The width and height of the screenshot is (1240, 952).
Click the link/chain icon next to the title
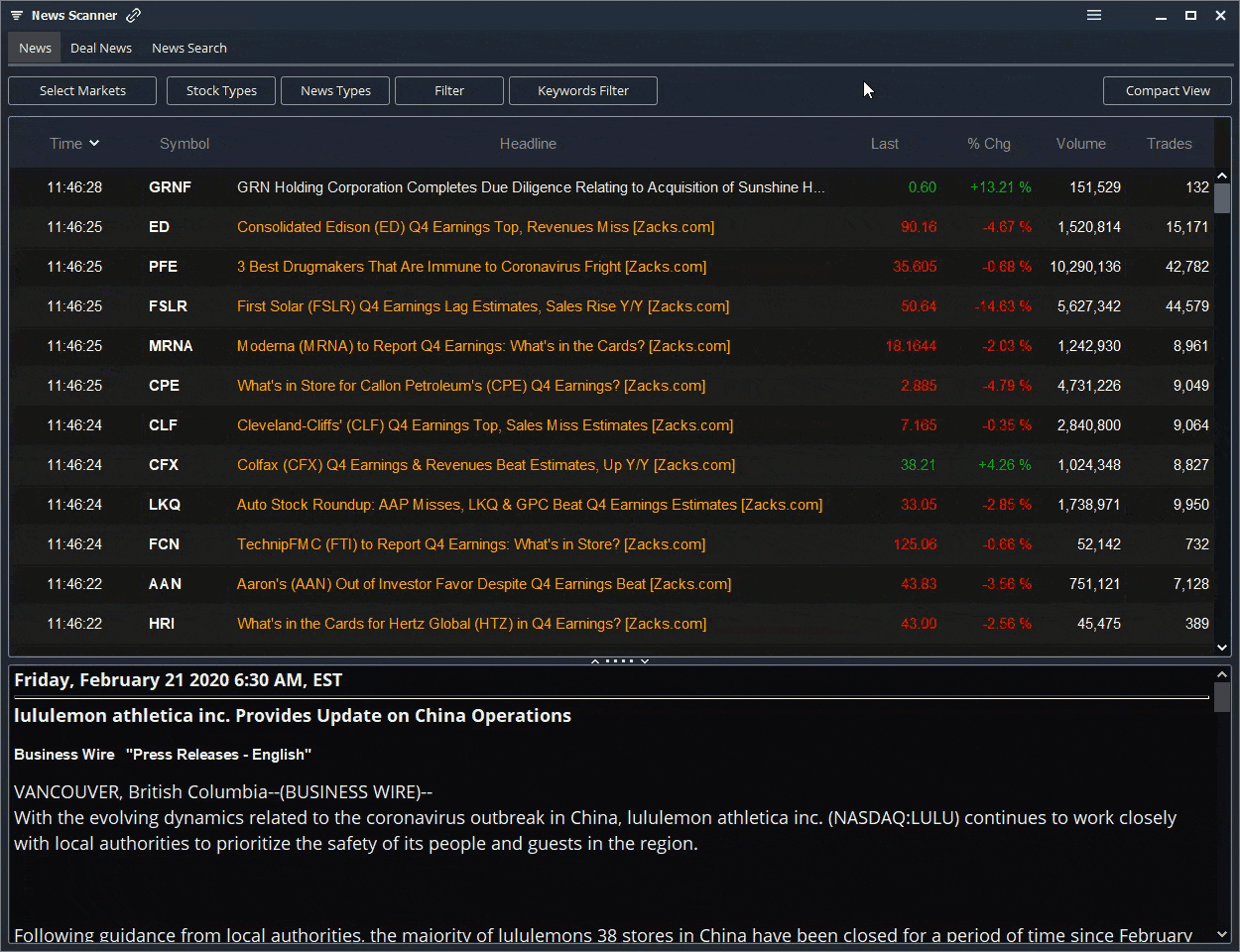pyautogui.click(x=134, y=15)
